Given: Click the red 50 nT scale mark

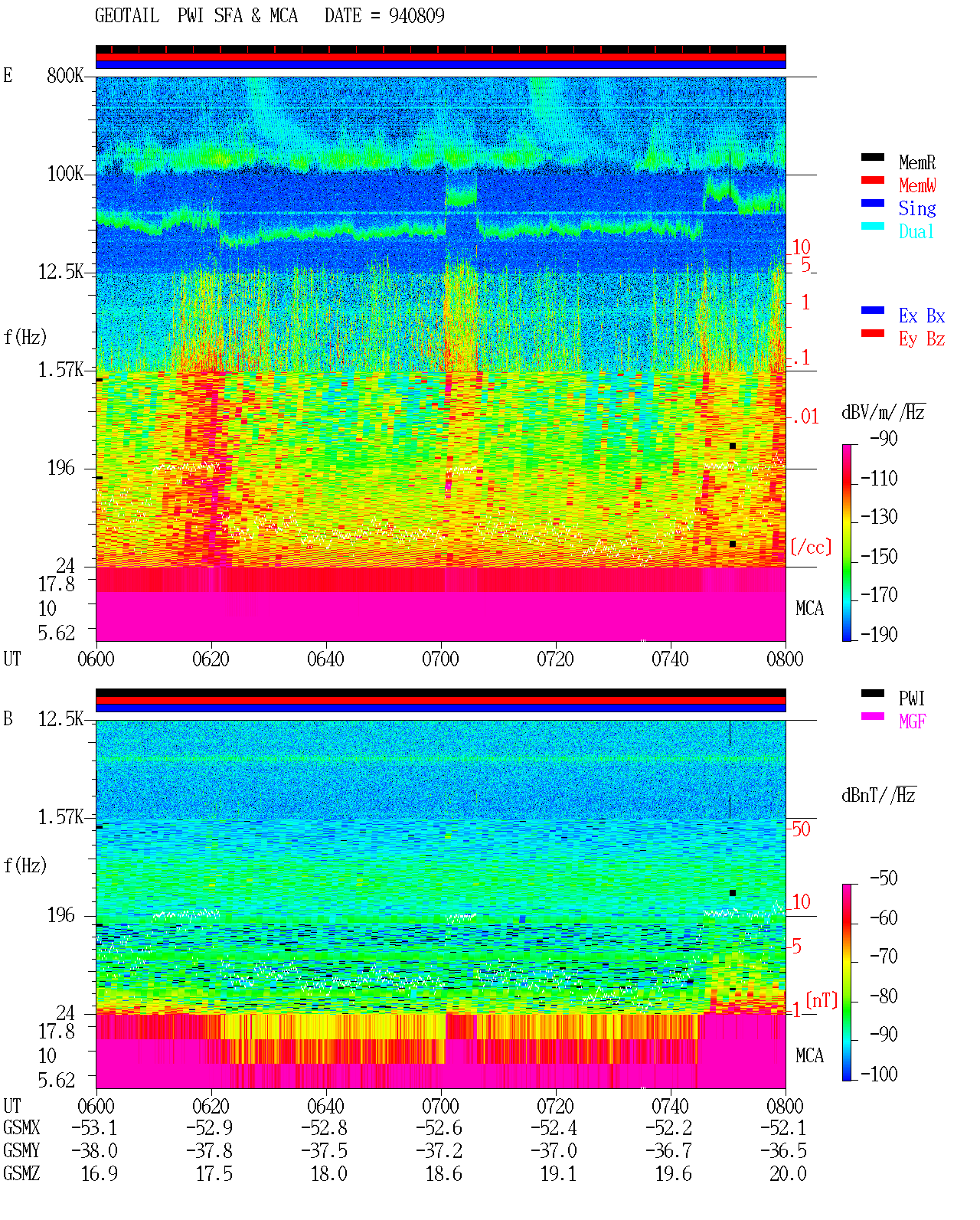Looking at the screenshot, I should tap(801, 829).
